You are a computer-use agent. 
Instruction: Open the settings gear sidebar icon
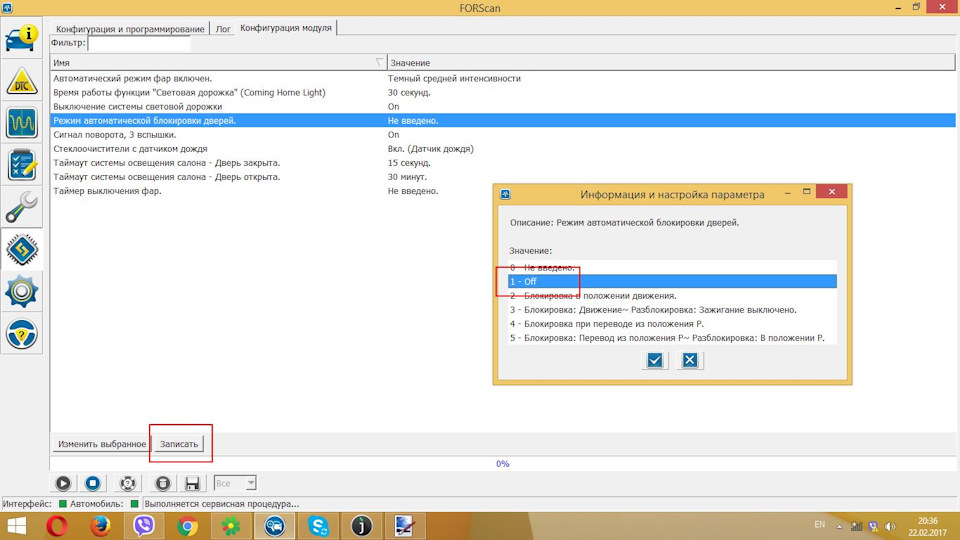coord(21,291)
